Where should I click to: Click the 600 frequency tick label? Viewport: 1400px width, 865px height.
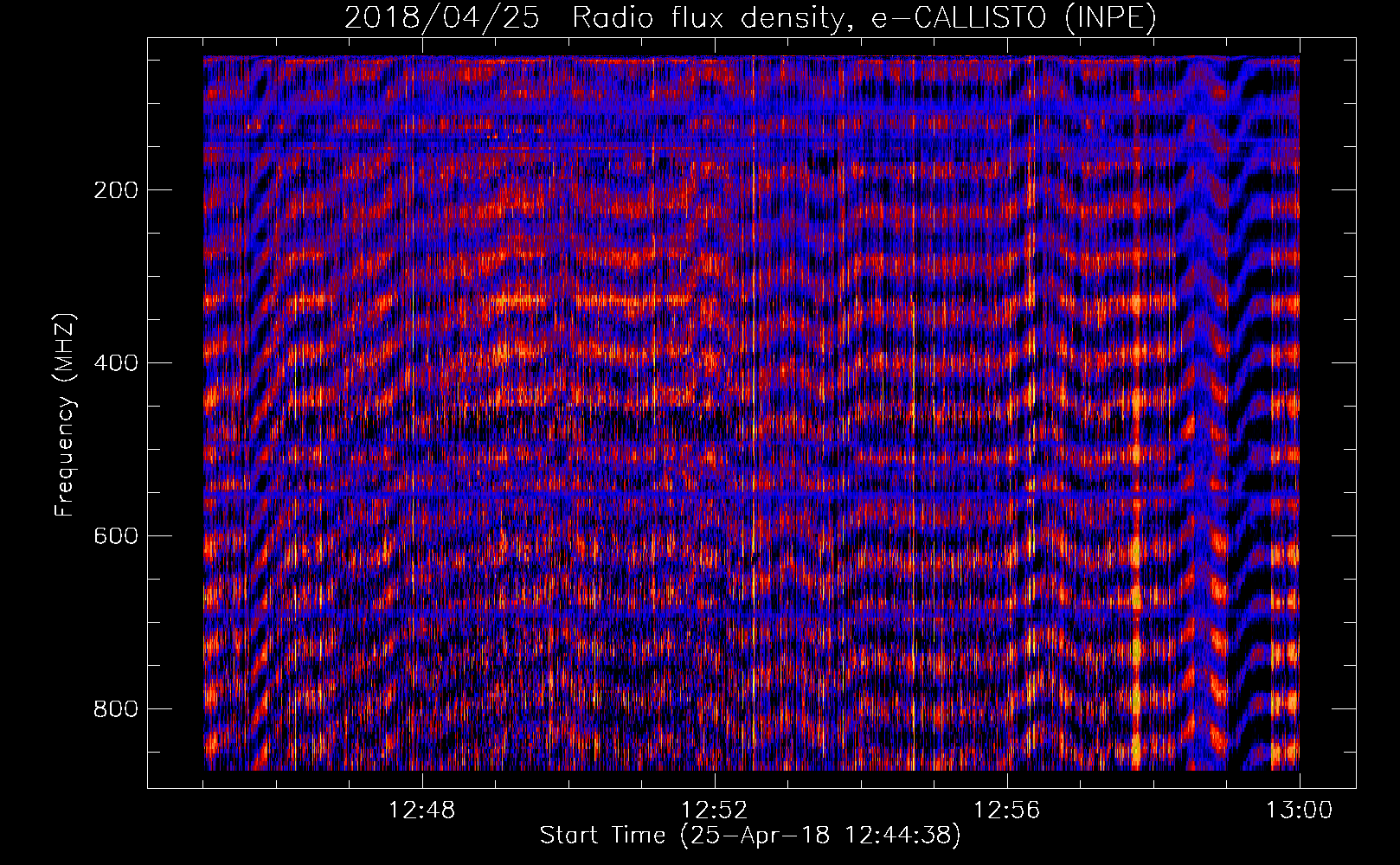pos(116,536)
